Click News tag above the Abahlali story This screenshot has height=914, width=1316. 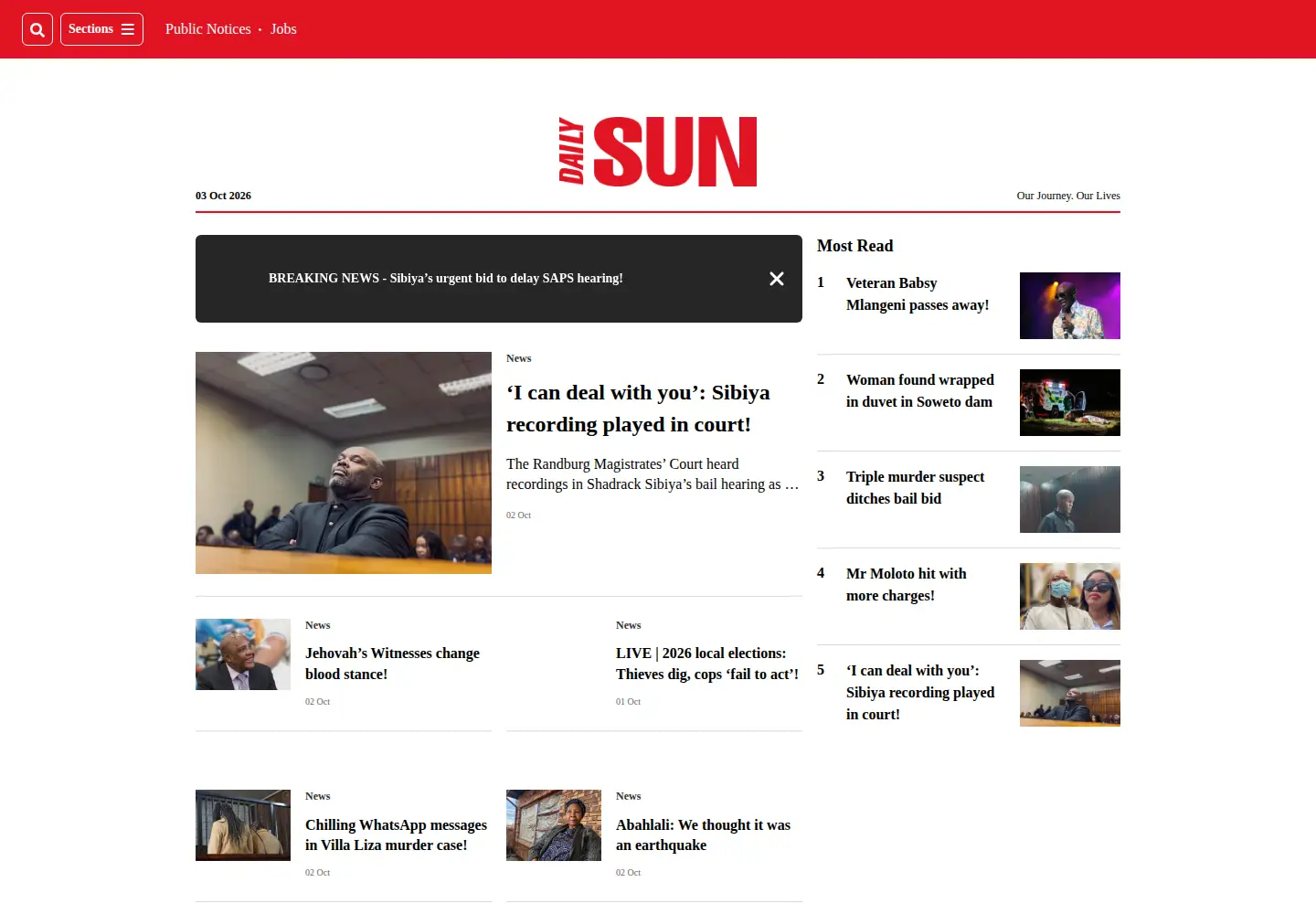pyautogui.click(x=628, y=796)
